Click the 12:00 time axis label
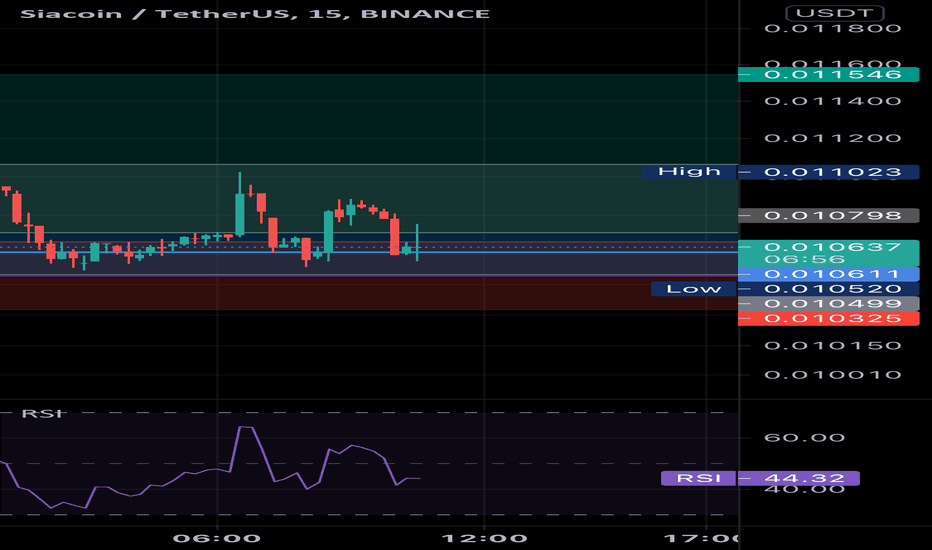932x550 pixels. [484, 539]
